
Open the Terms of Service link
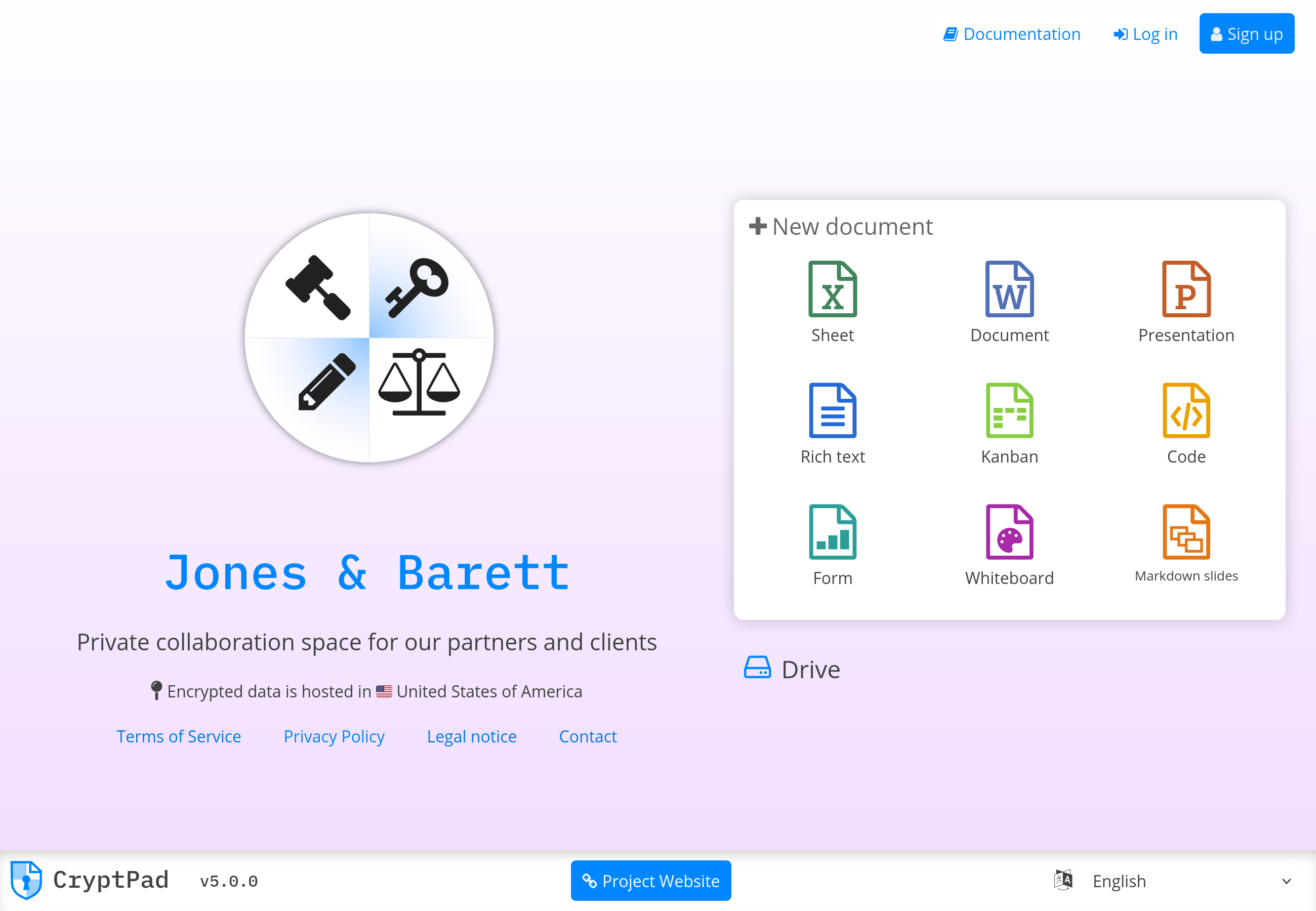[x=179, y=736]
